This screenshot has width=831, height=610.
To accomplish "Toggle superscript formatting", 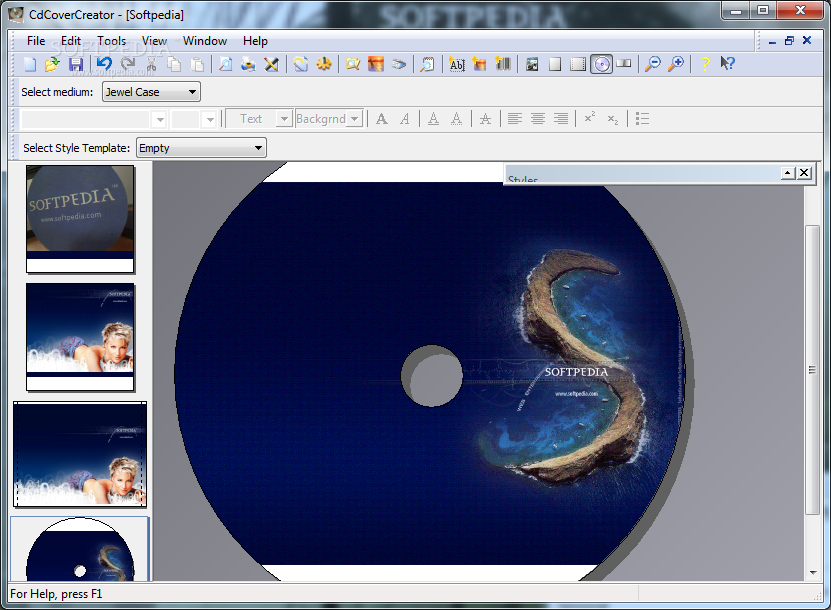I will pos(589,118).
